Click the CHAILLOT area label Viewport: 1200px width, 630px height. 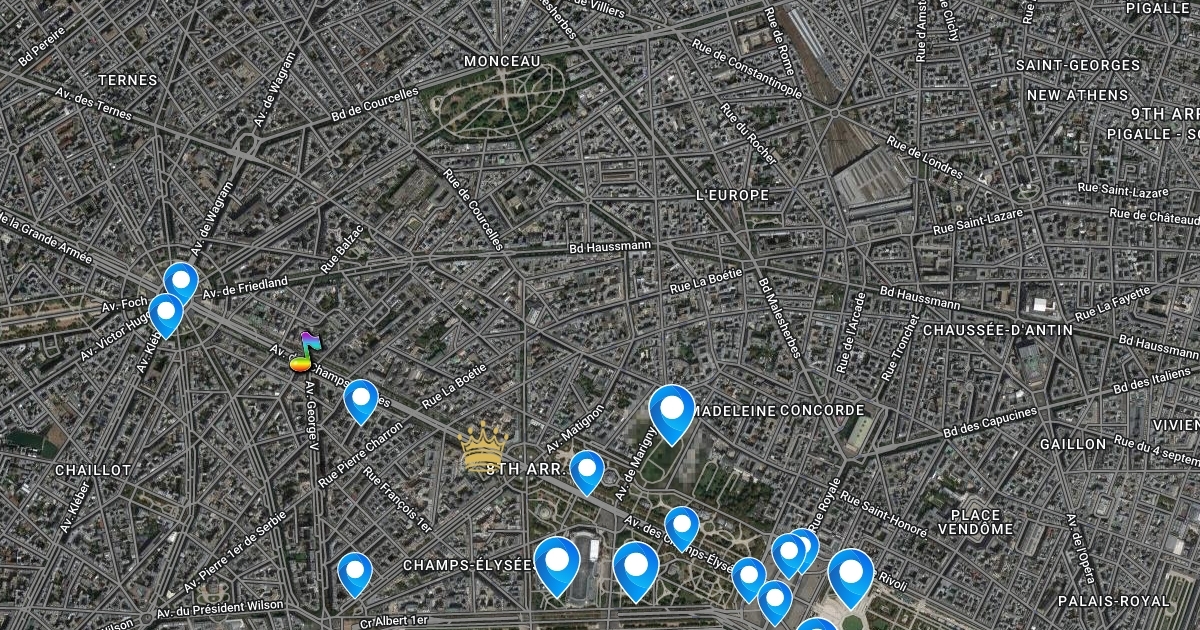pyautogui.click(x=93, y=469)
